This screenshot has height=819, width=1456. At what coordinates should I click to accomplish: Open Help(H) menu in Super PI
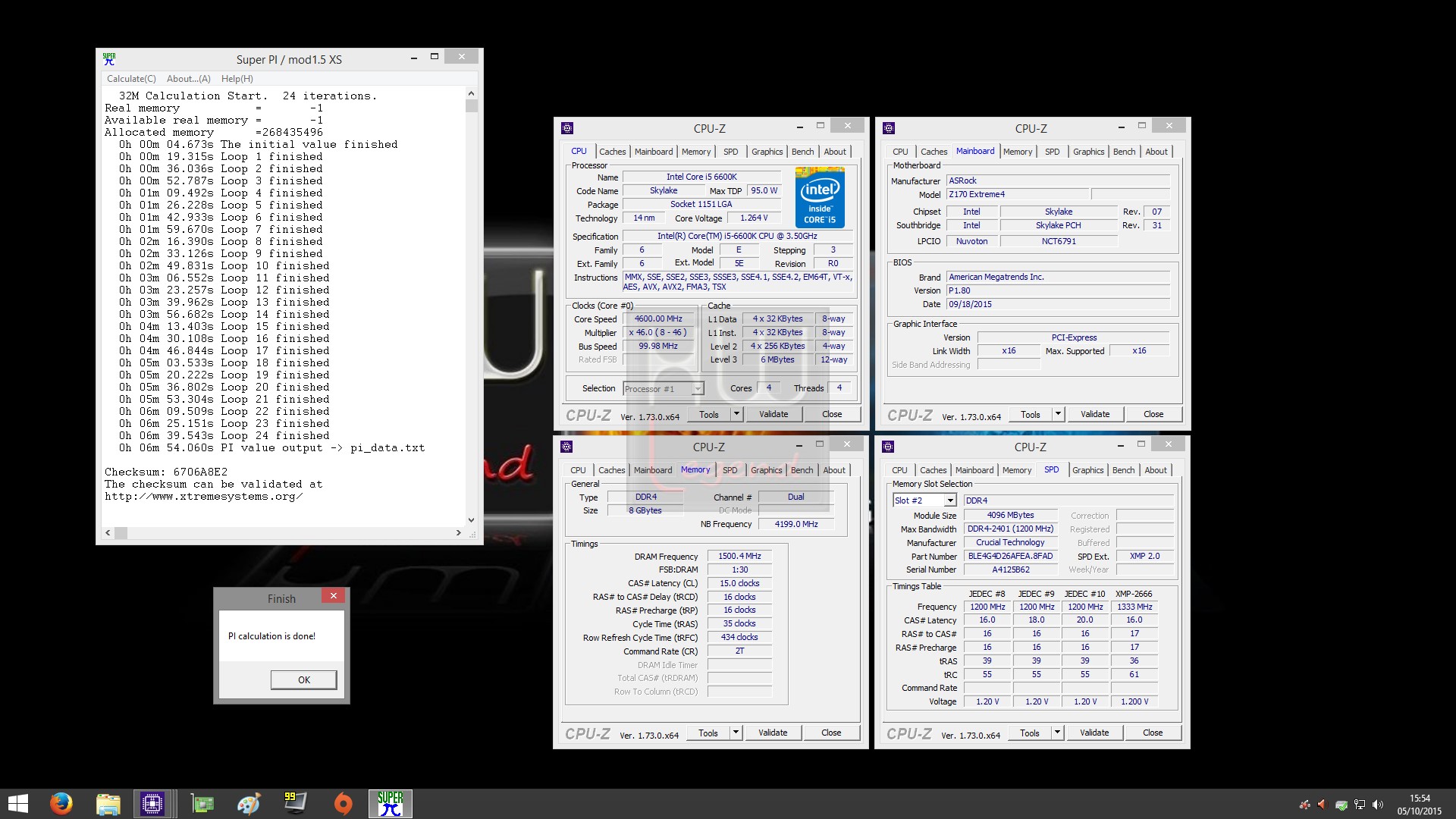point(237,79)
